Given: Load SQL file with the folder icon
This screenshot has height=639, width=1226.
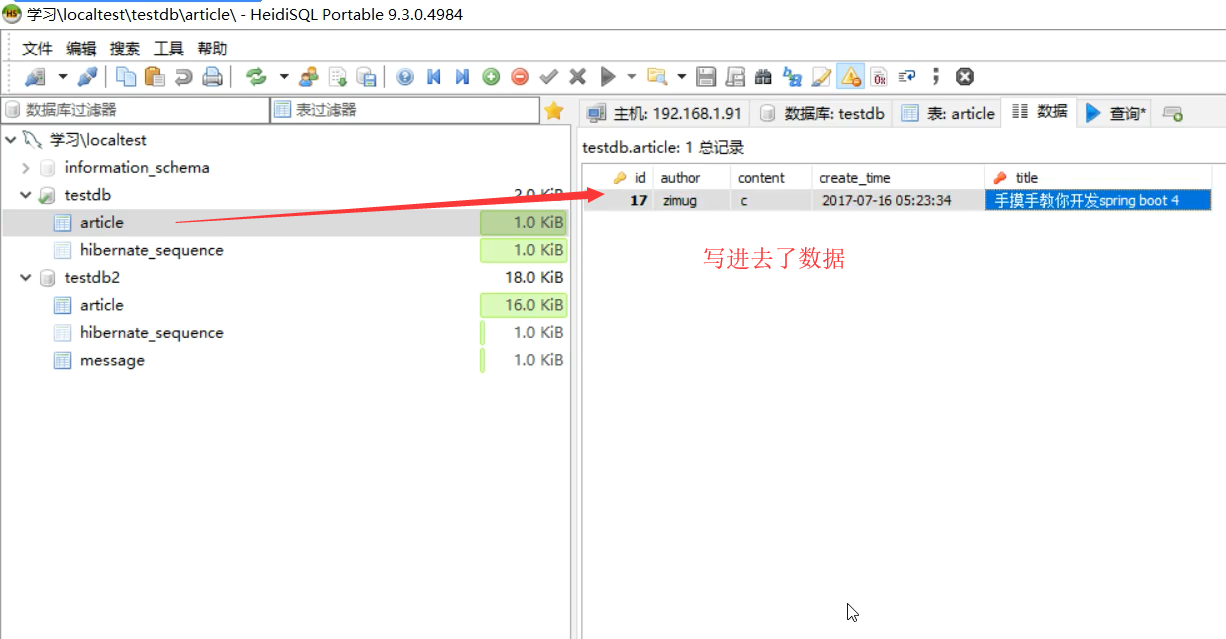Looking at the screenshot, I should click(657, 77).
